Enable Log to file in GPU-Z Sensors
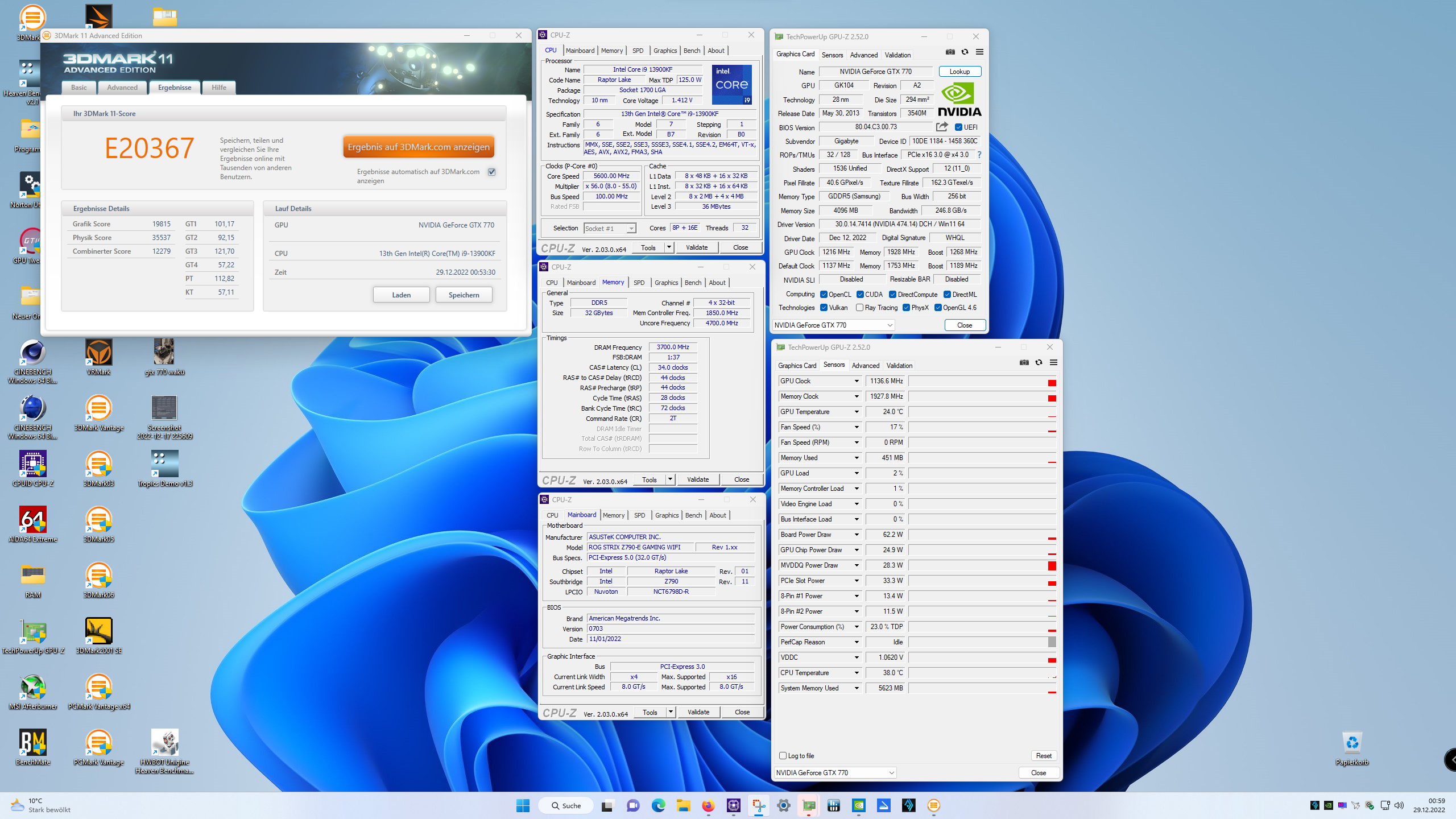Viewport: 1456px width, 819px height. click(783, 756)
